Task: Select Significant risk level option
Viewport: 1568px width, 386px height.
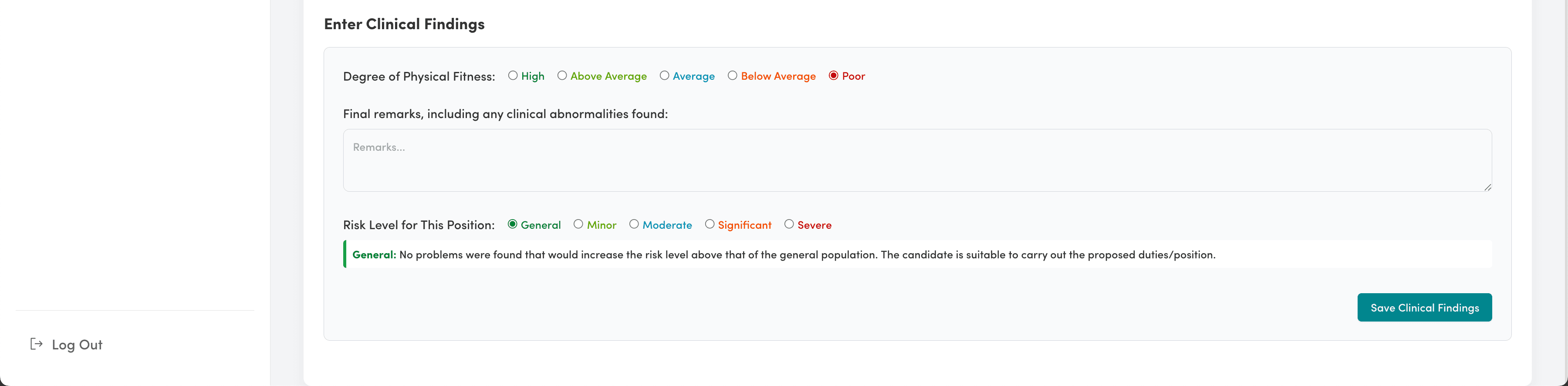Action: click(x=710, y=224)
